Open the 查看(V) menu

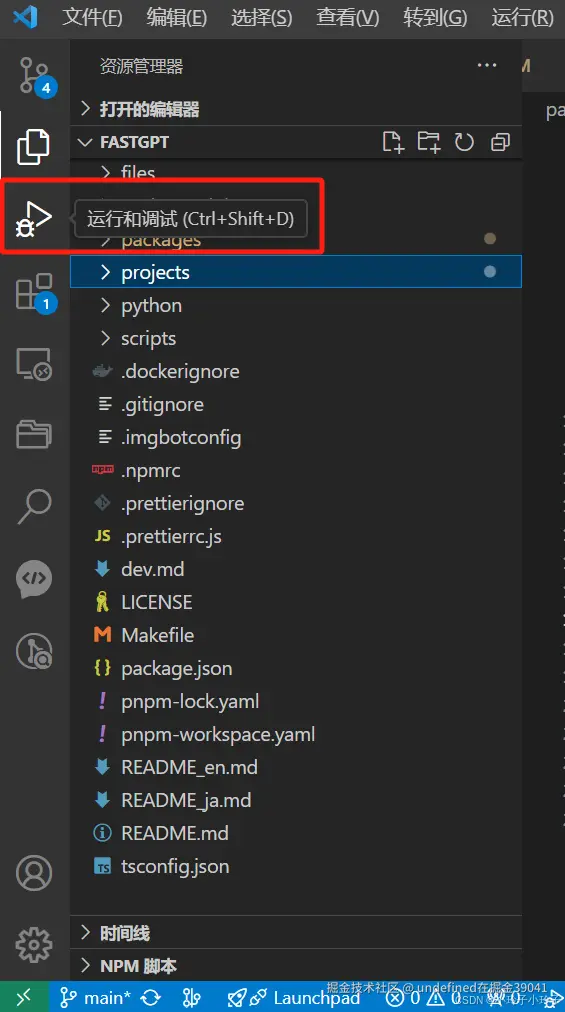click(x=347, y=17)
